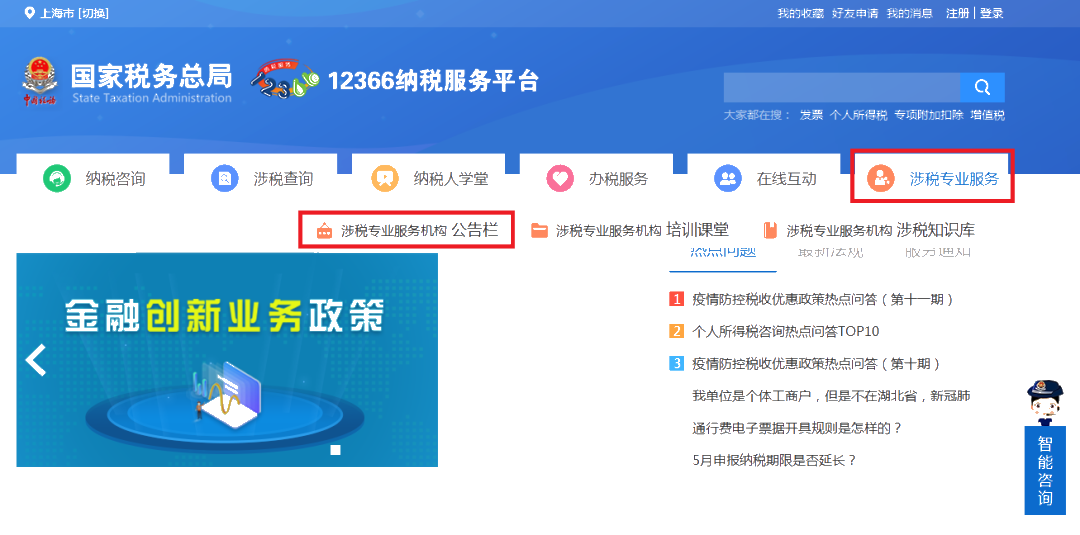This screenshot has height=535, width=1080.
Task: Open 我的收藏 link
Action: click(x=800, y=13)
